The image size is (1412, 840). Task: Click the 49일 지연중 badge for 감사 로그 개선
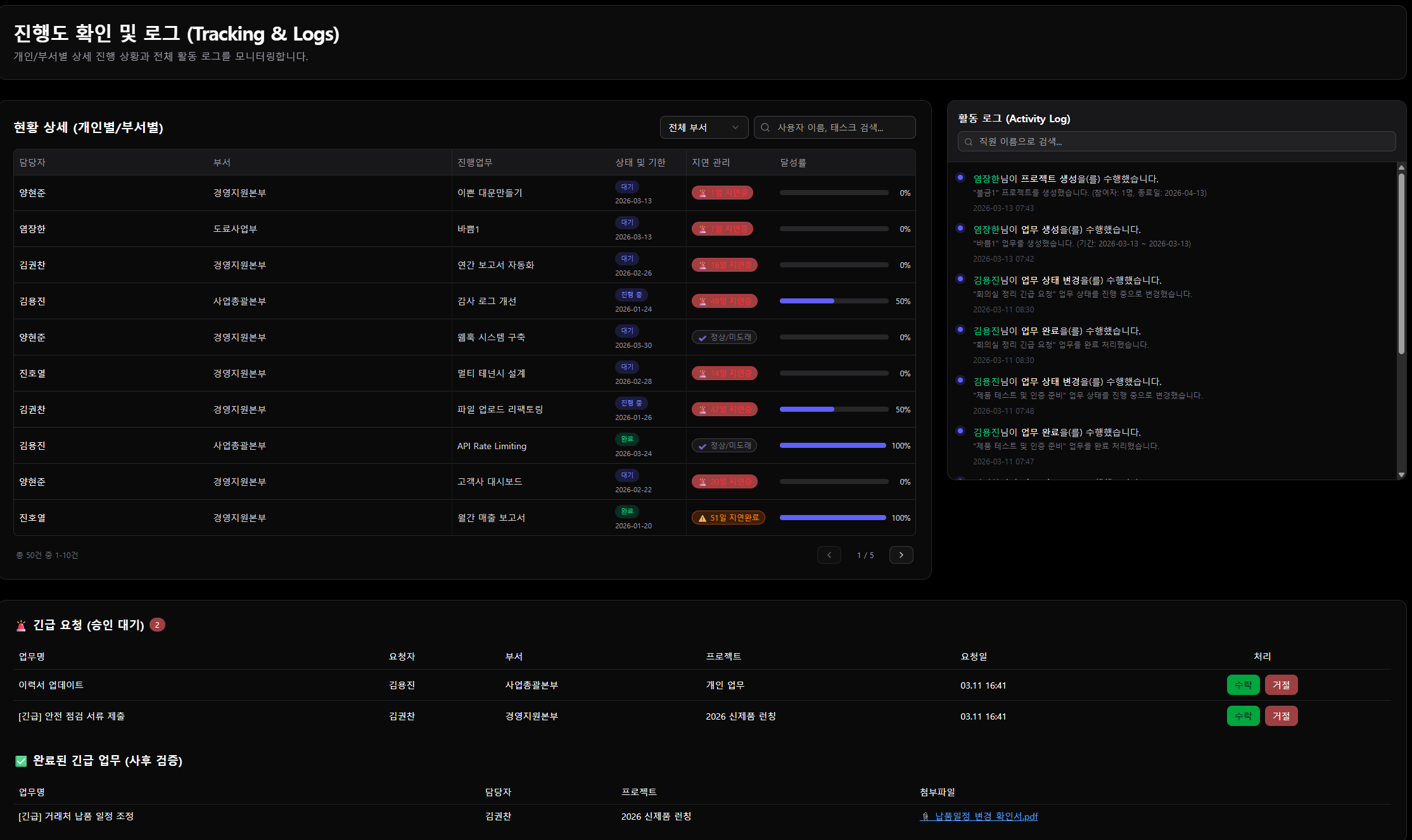coord(724,301)
